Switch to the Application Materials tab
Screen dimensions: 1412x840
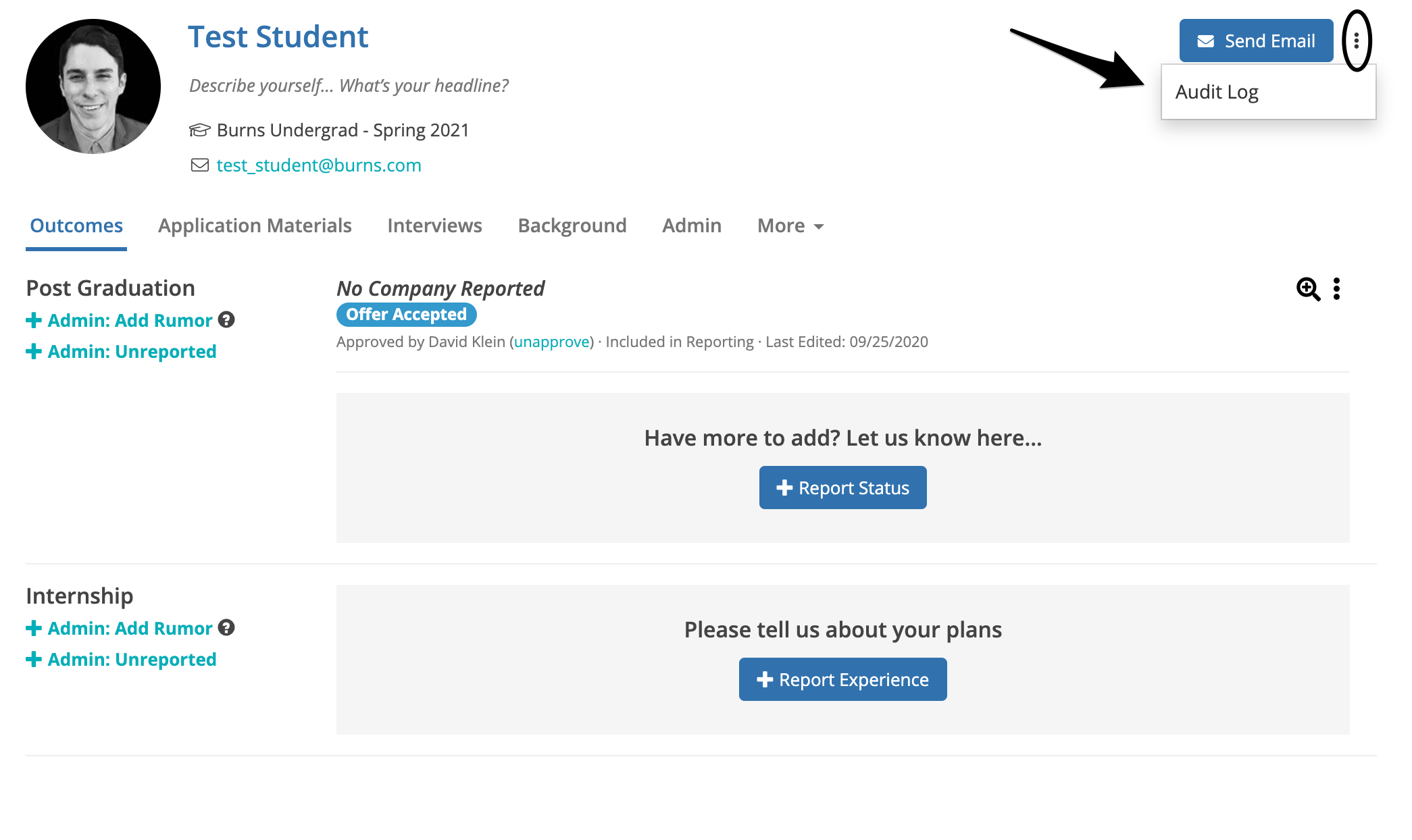255,226
